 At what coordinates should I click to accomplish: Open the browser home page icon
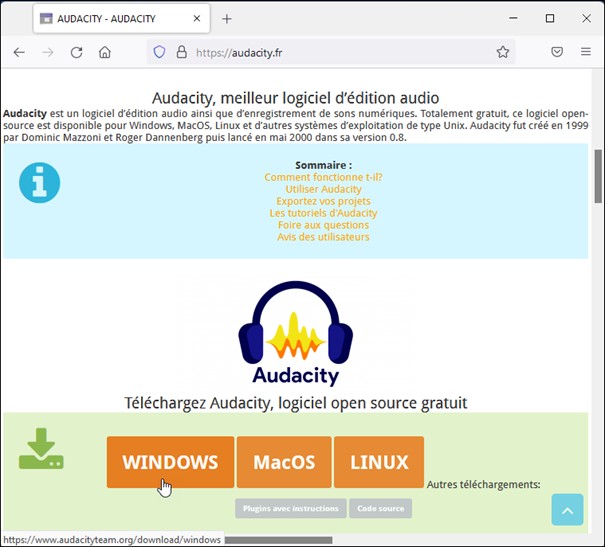[x=105, y=52]
